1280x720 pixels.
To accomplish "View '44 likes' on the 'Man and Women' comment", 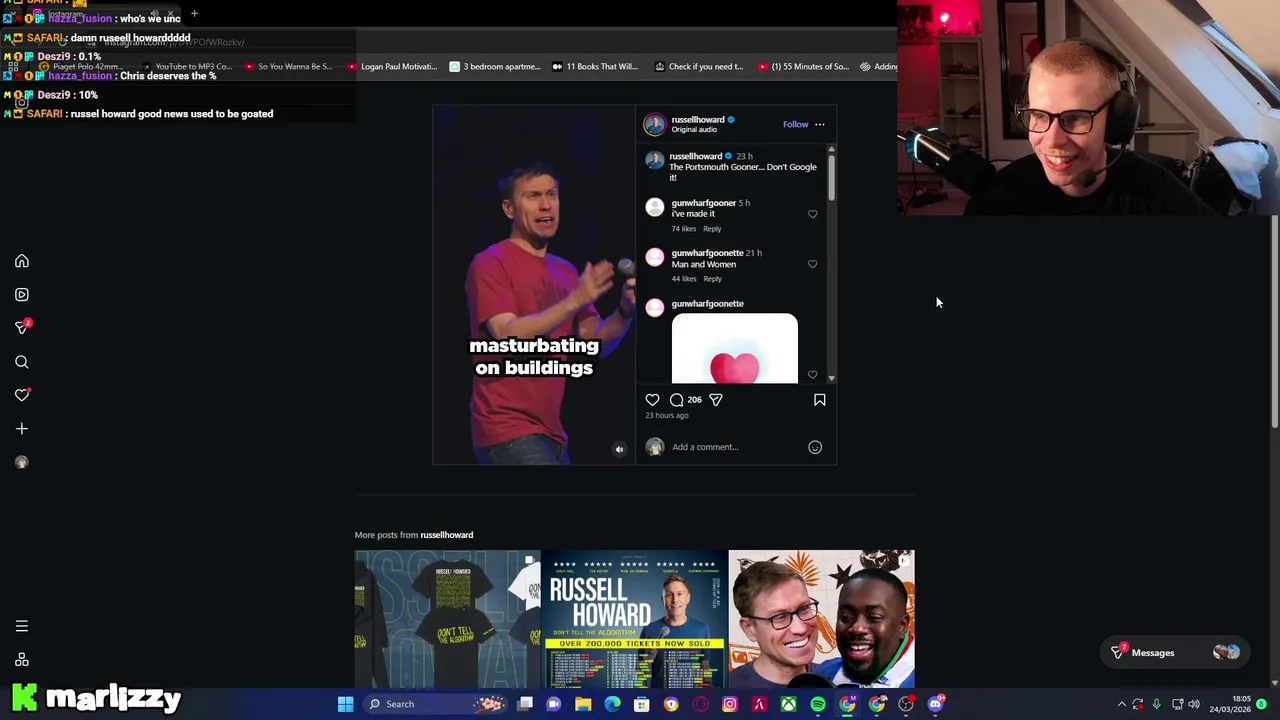I will [684, 279].
